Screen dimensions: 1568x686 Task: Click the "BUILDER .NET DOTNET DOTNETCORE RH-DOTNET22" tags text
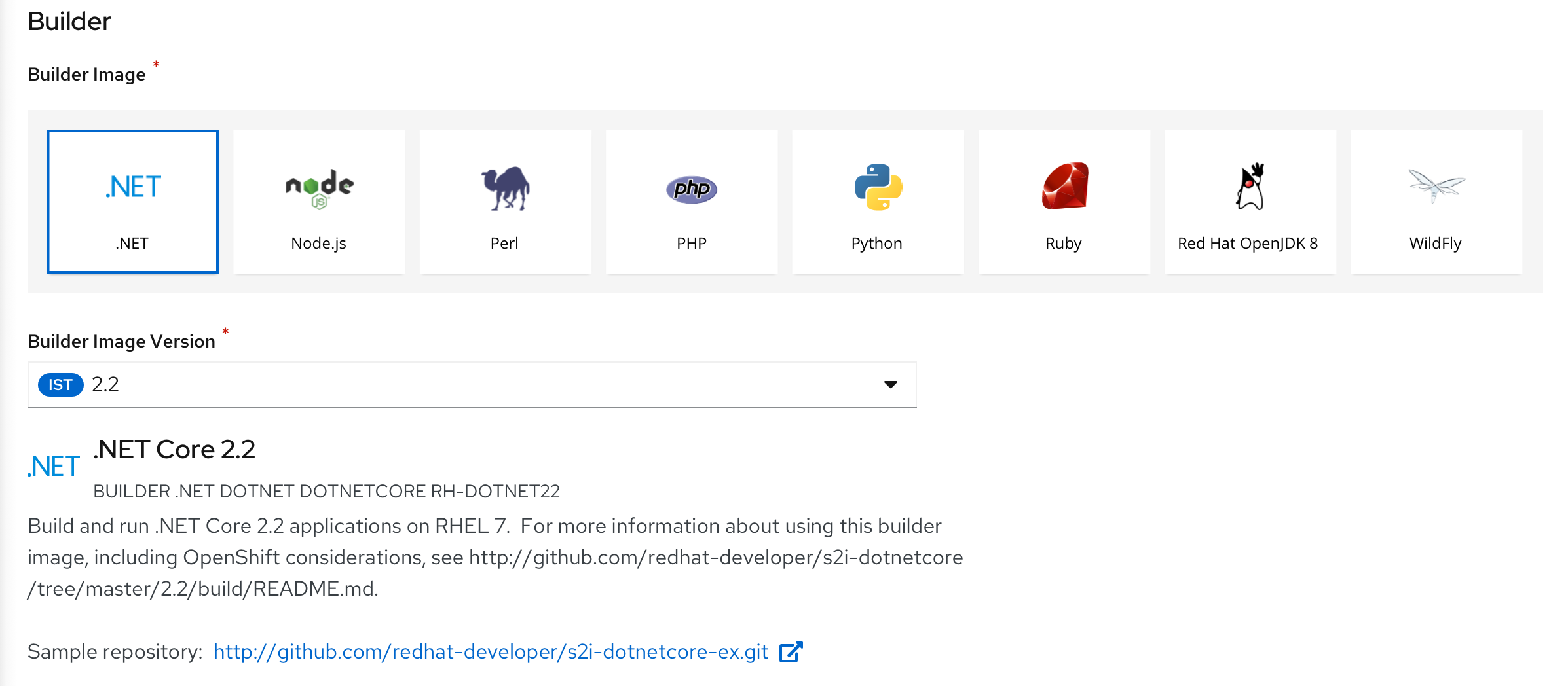click(x=326, y=491)
